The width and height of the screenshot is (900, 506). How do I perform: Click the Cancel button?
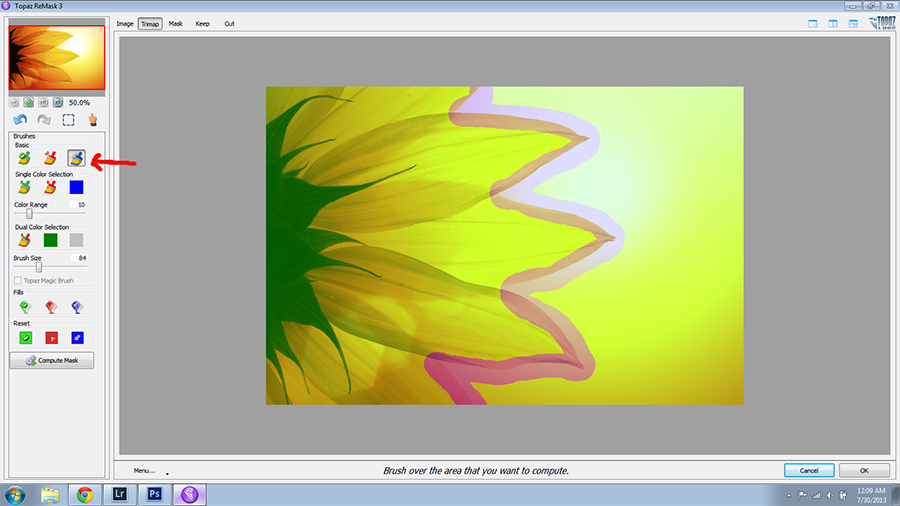pyautogui.click(x=809, y=470)
